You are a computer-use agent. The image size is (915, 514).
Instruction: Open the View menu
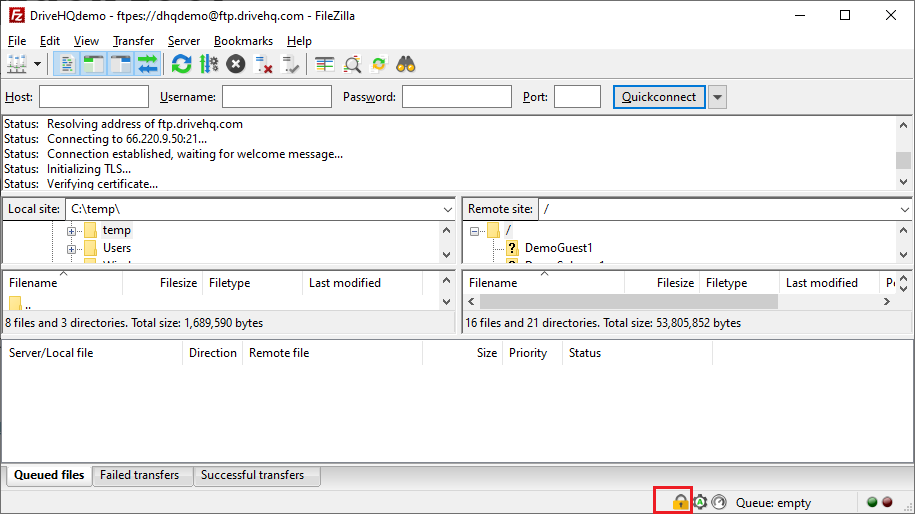click(86, 41)
